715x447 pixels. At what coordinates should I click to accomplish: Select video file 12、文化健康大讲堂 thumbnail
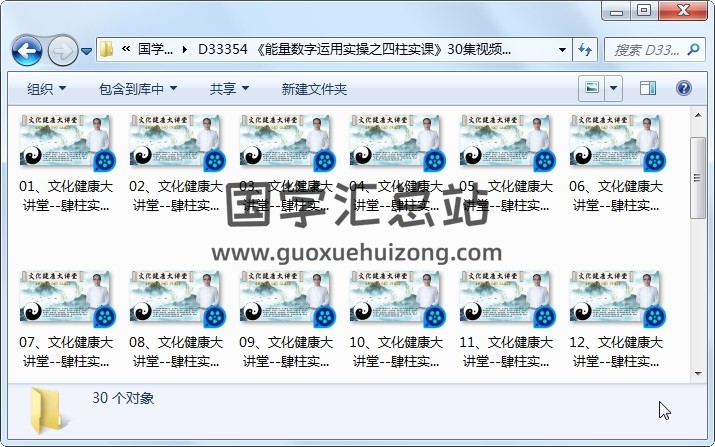tap(616, 299)
